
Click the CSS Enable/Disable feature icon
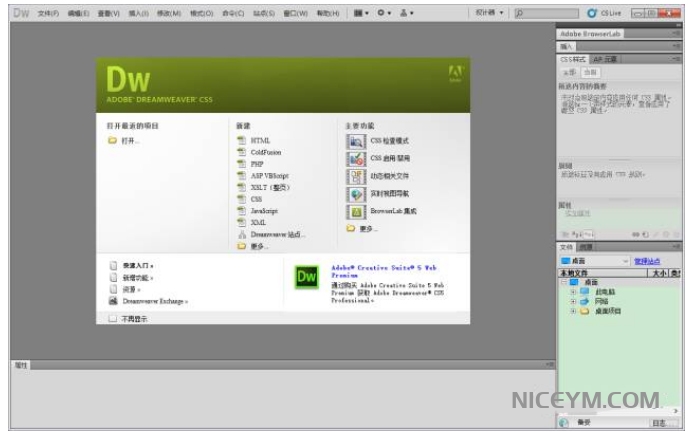[356, 159]
